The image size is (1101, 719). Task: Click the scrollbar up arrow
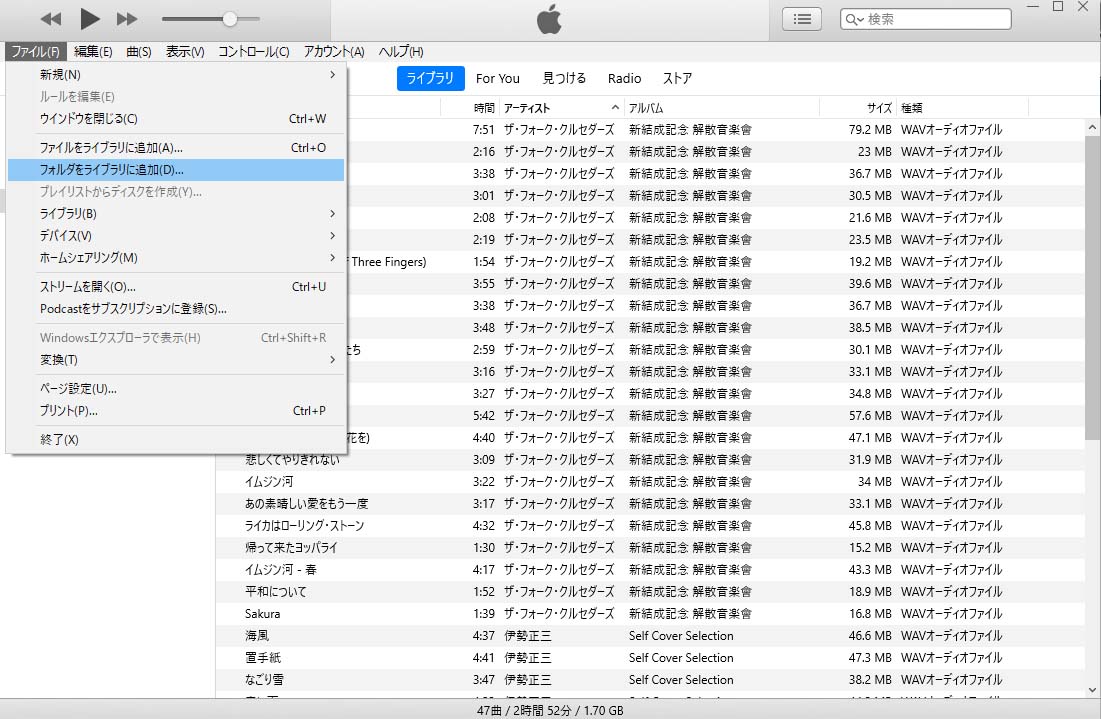click(1092, 128)
